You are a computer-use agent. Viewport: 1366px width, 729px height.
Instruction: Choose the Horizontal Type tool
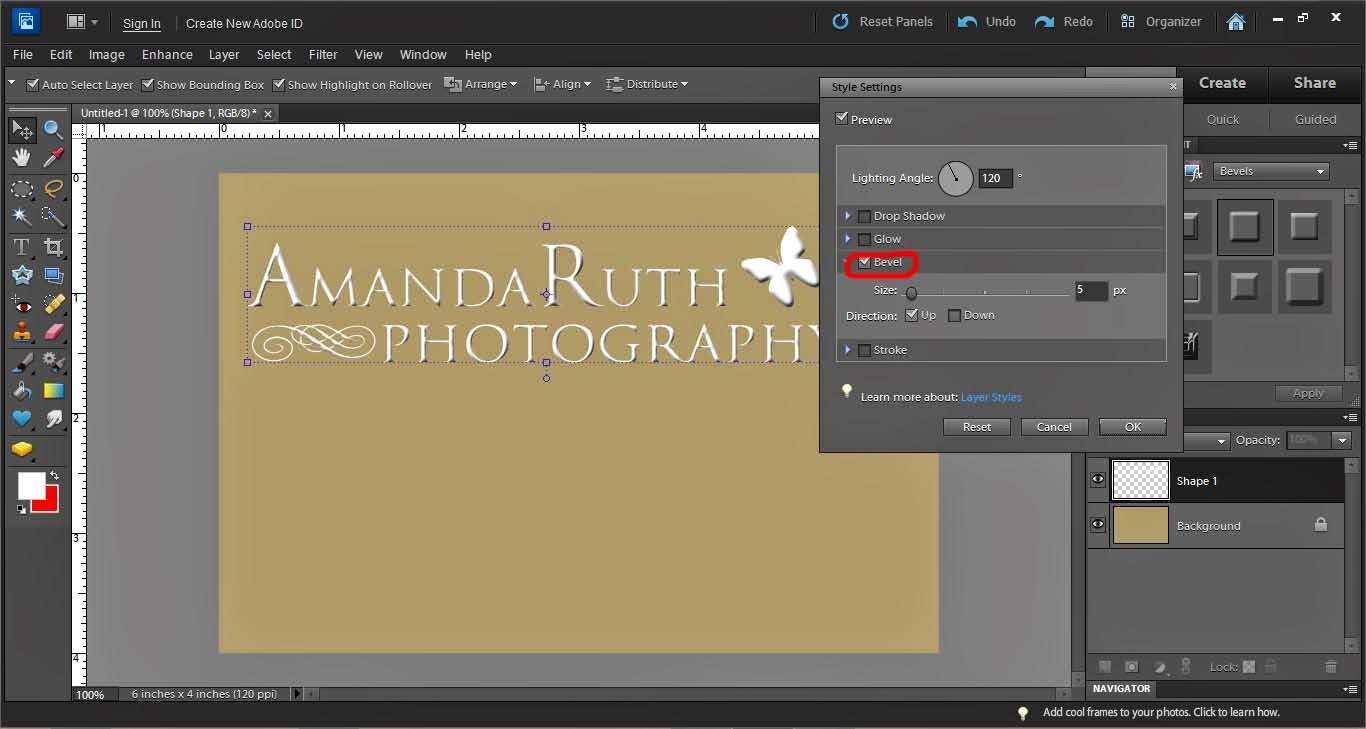pyautogui.click(x=22, y=246)
